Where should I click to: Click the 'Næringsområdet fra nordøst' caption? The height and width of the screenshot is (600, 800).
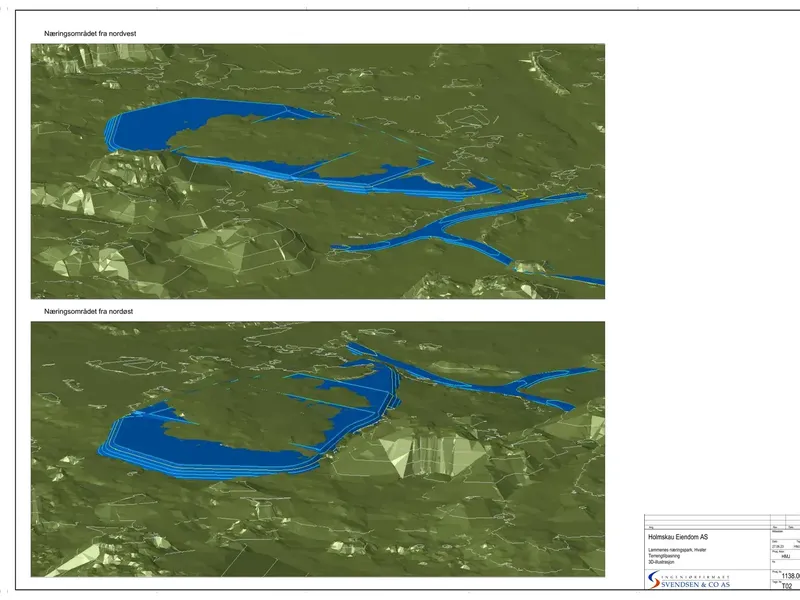(x=88, y=311)
